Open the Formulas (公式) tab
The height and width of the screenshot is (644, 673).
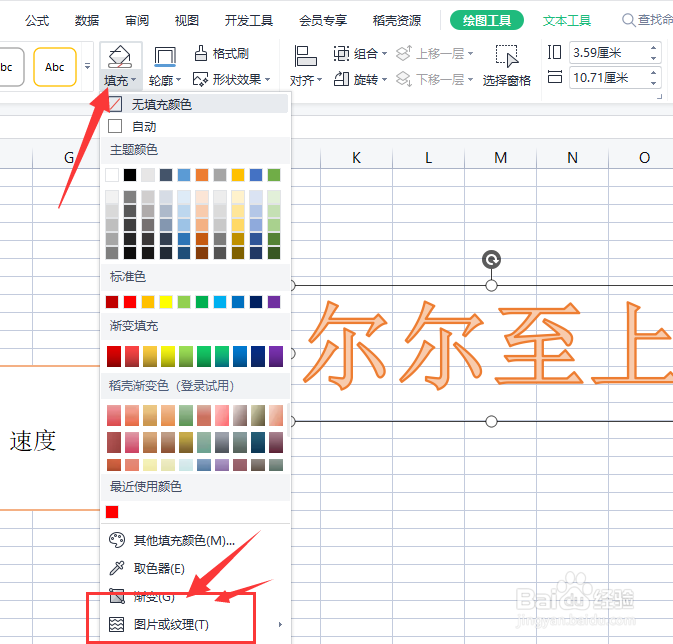(37, 20)
